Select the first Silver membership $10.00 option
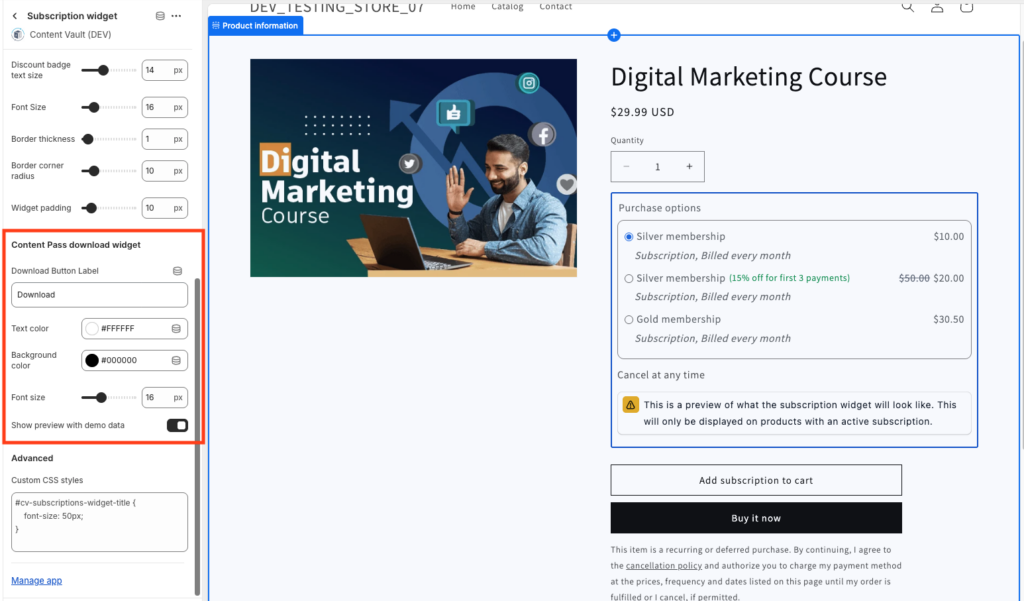Screen dimensions: 1024x601 [x=629, y=237]
